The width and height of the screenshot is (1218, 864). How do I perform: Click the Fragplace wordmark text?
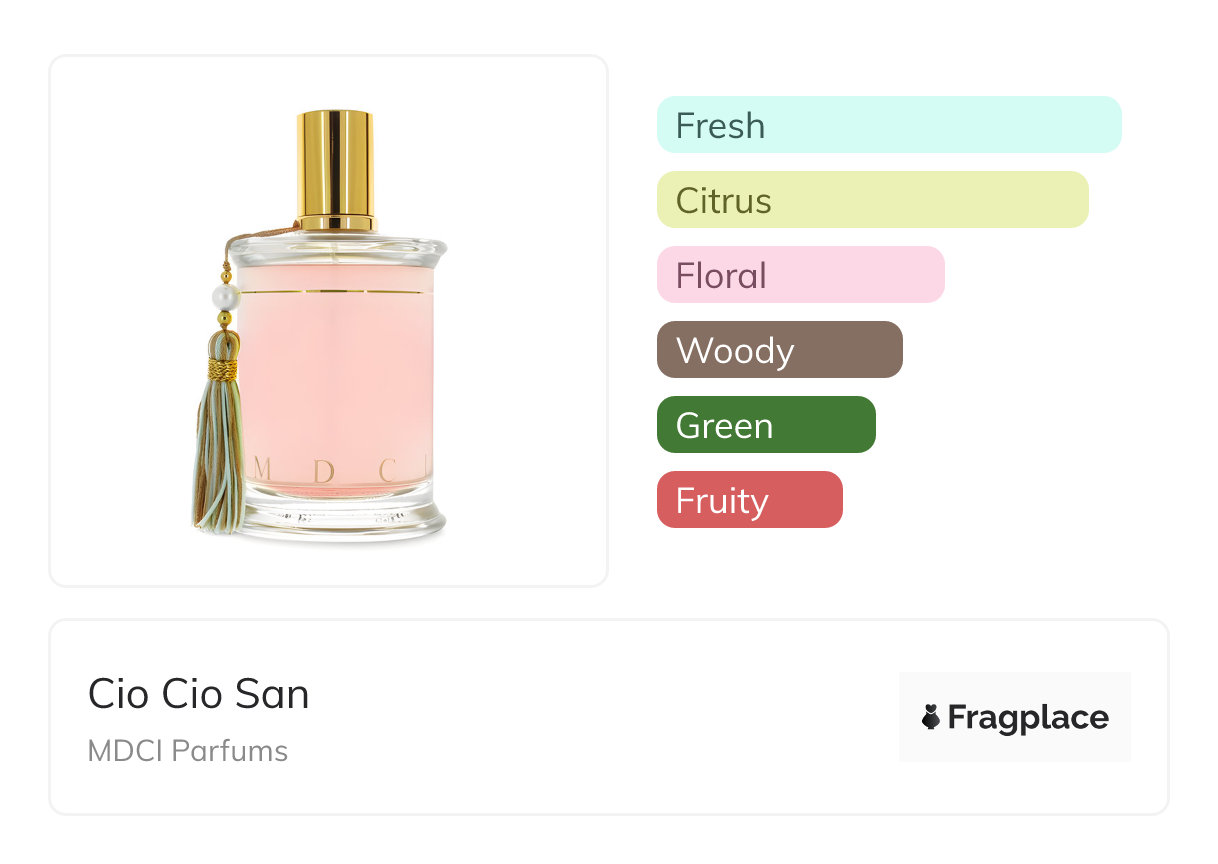(1028, 718)
